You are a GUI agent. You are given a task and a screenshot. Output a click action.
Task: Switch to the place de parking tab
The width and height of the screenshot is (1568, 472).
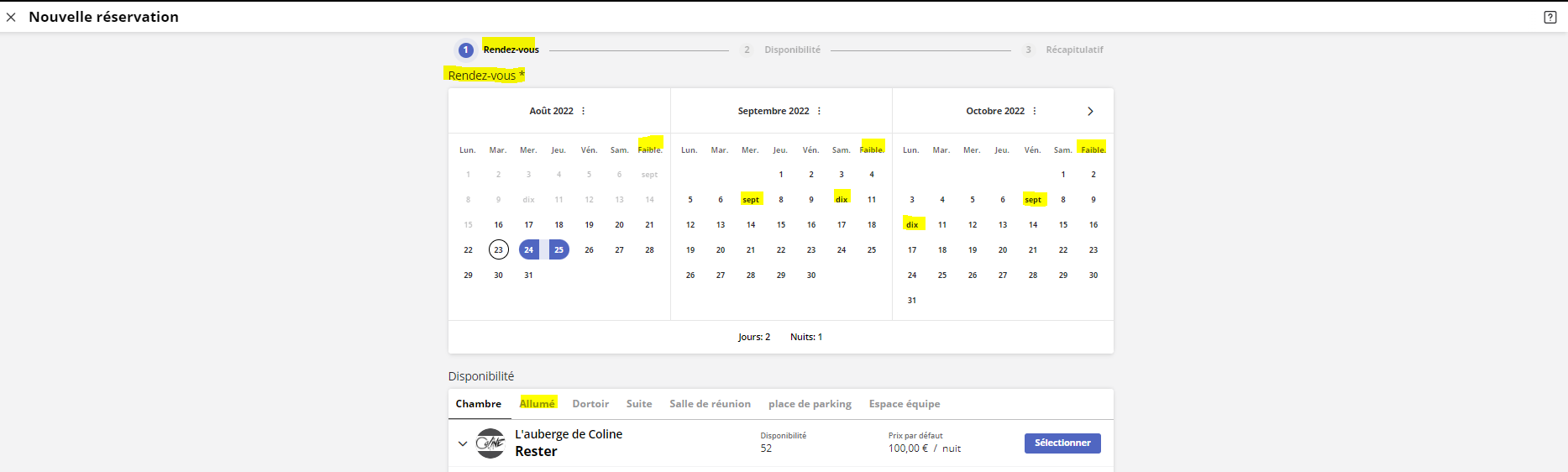click(x=810, y=404)
